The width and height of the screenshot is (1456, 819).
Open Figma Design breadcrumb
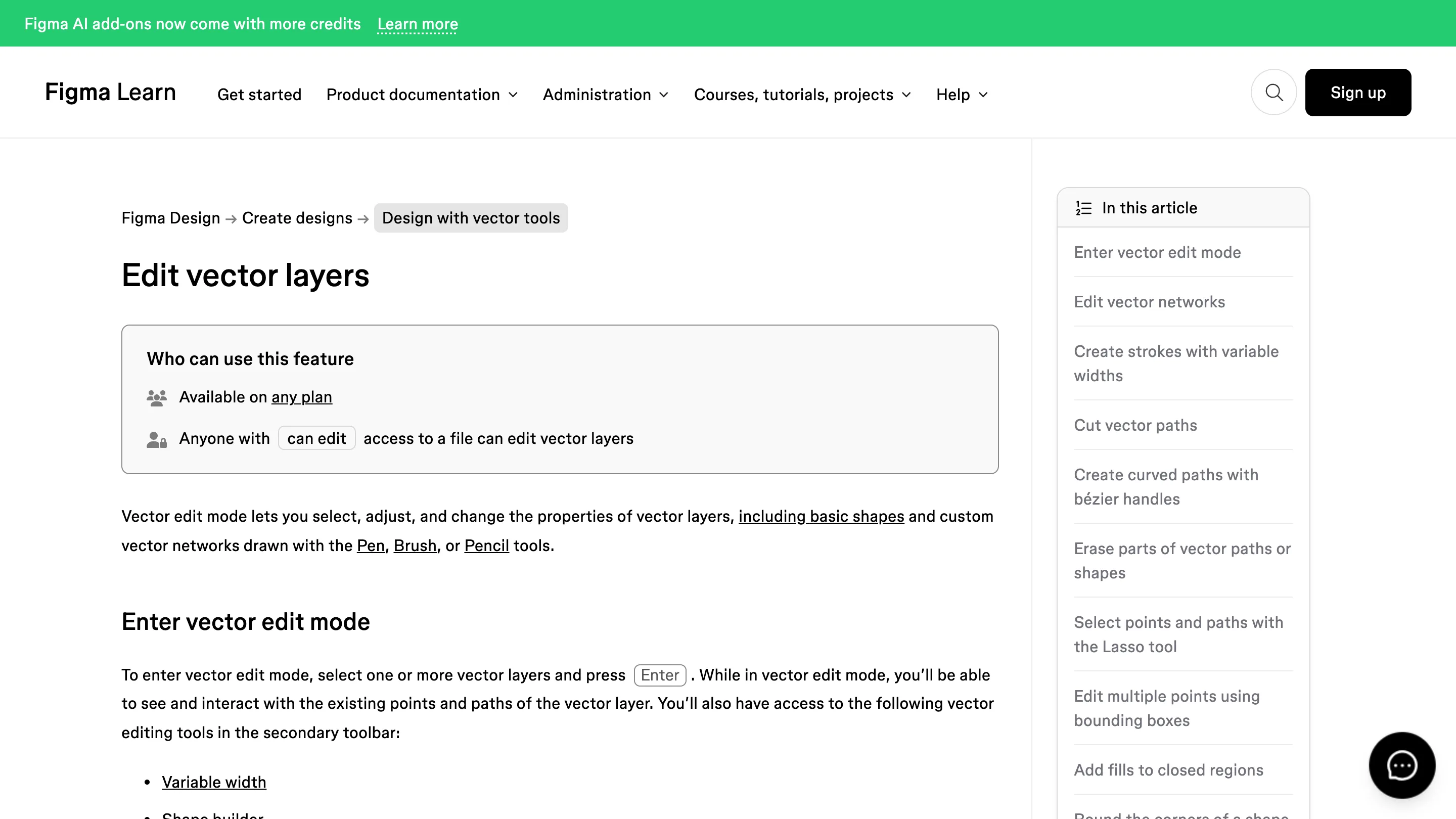pyautogui.click(x=171, y=218)
